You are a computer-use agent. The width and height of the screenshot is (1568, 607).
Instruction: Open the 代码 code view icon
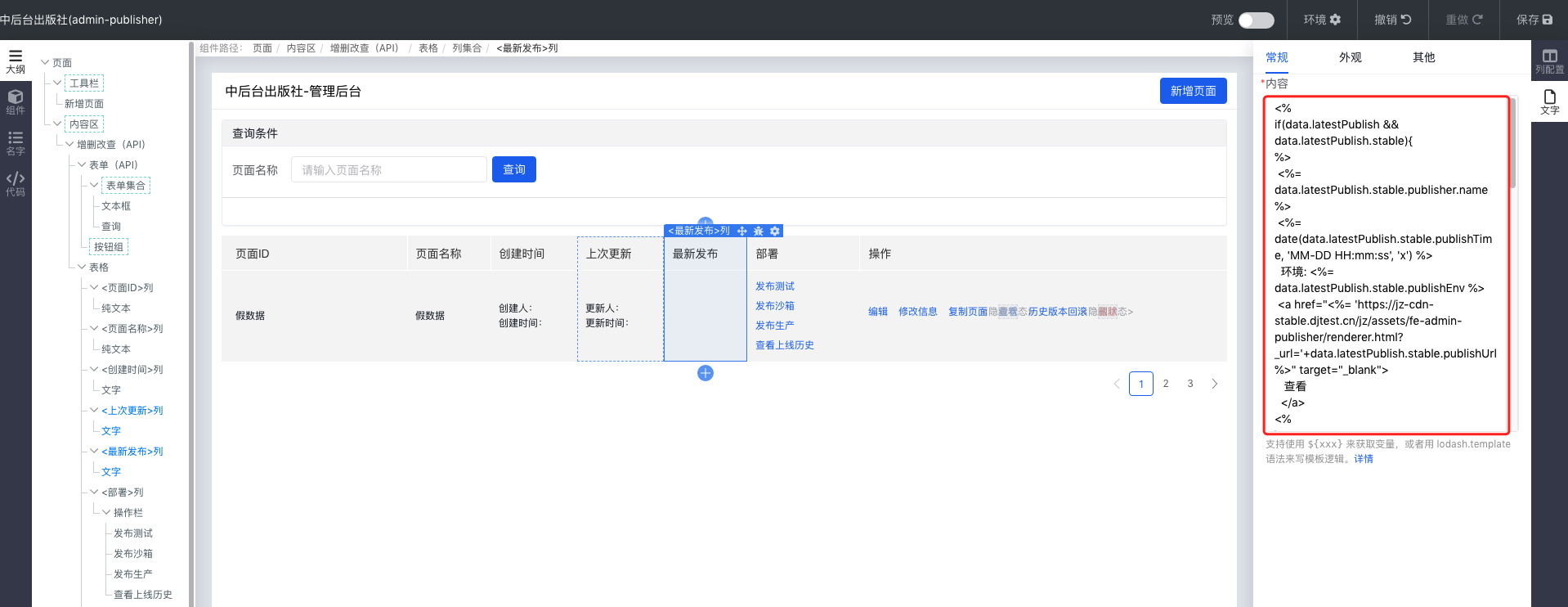pyautogui.click(x=16, y=184)
